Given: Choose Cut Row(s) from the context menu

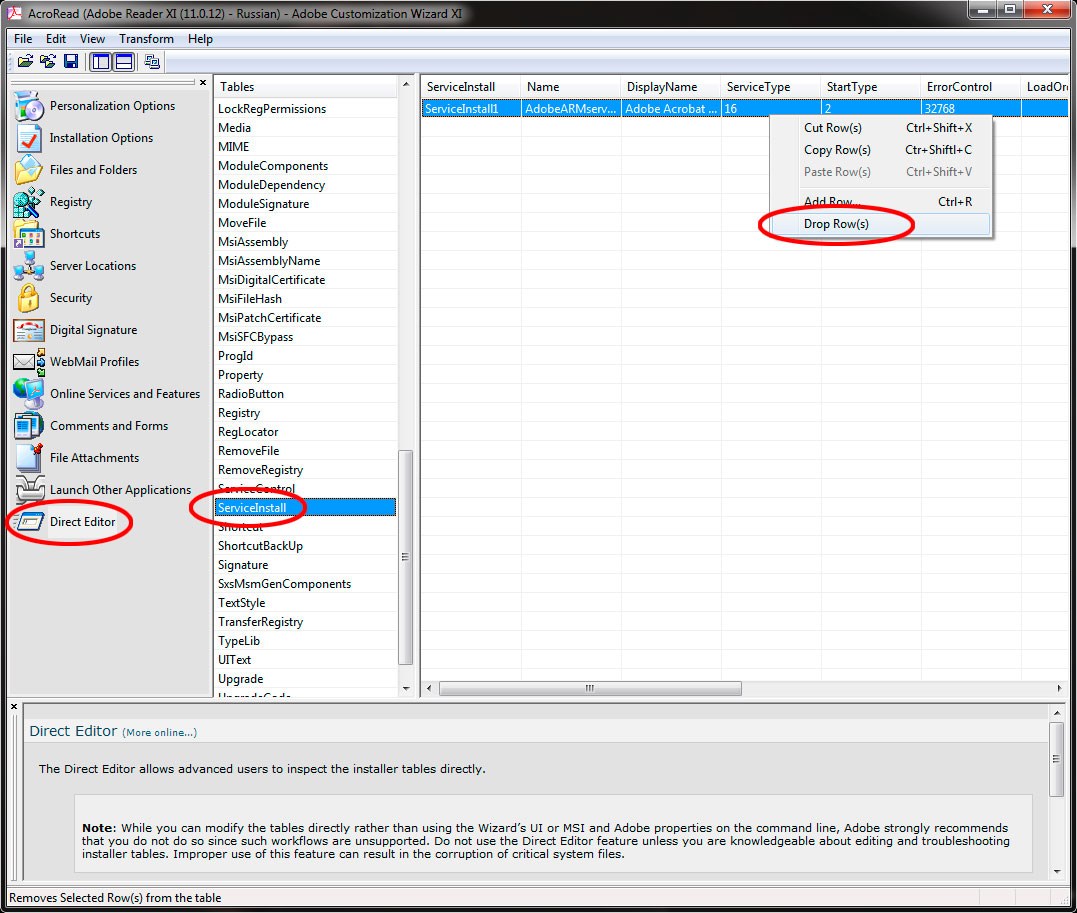Looking at the screenshot, I should tap(881, 128).
